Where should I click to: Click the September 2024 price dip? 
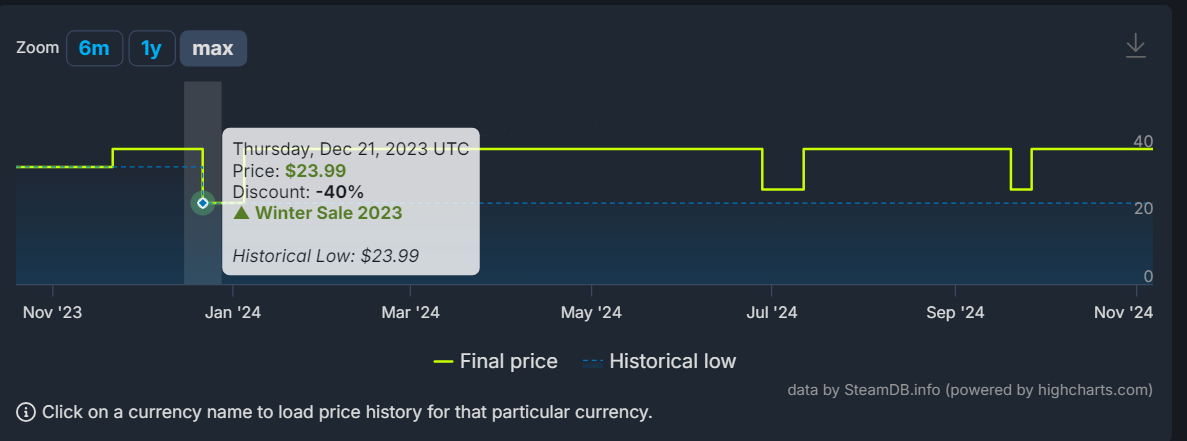pos(1020,188)
